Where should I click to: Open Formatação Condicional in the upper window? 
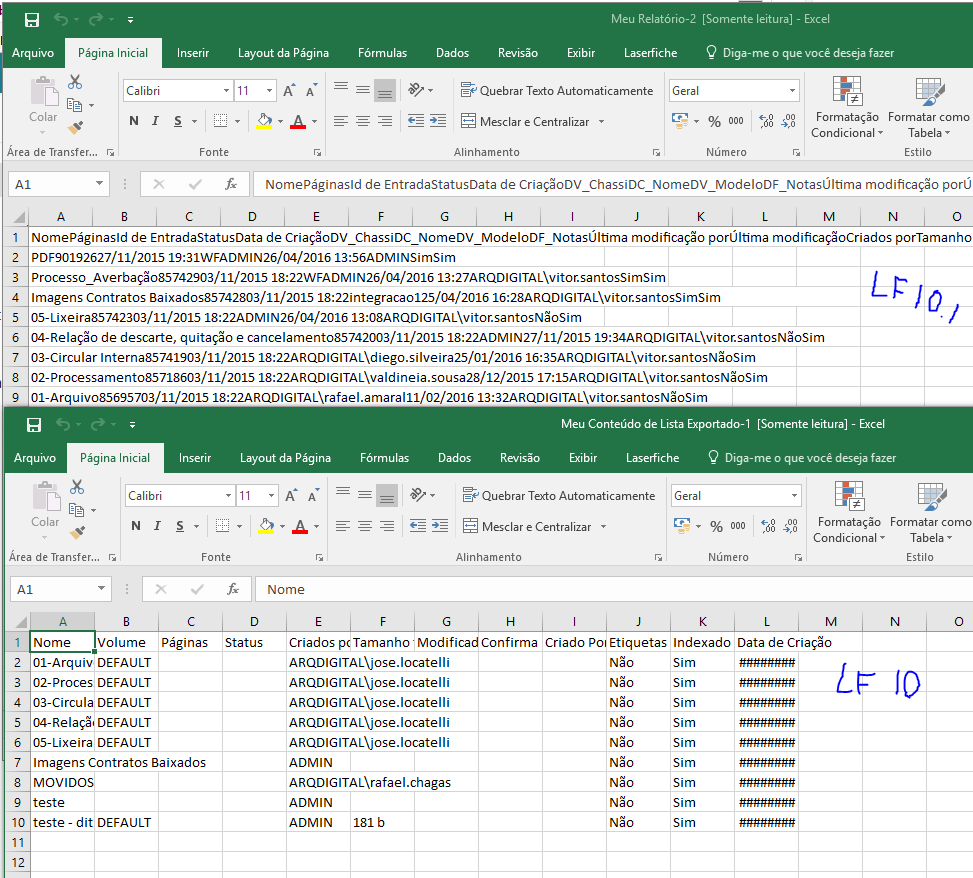point(847,108)
